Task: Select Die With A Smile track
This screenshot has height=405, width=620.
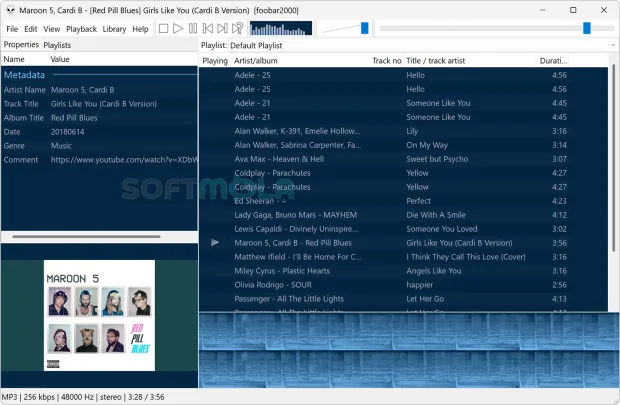Action: 403,215
